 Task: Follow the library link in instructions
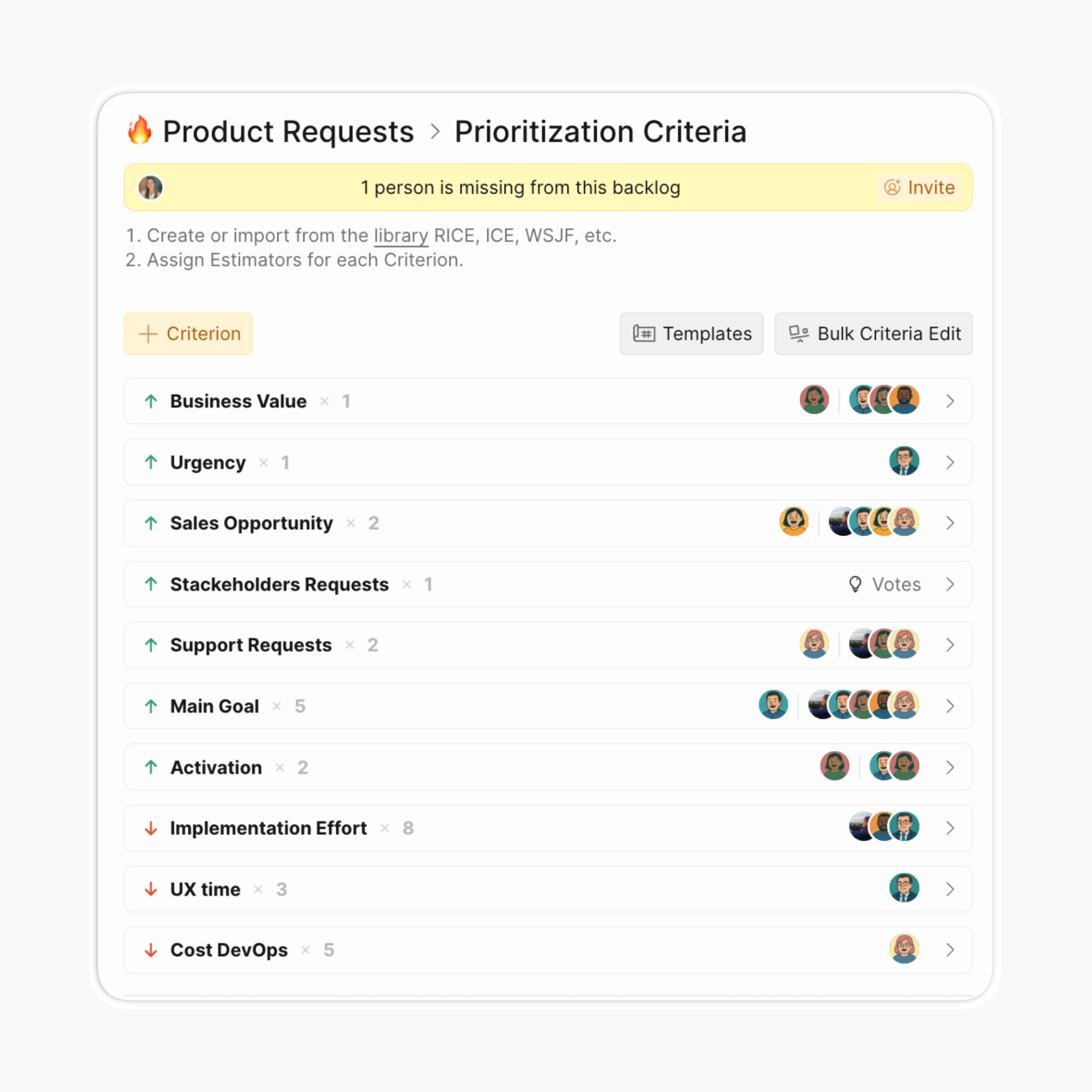[x=401, y=236]
